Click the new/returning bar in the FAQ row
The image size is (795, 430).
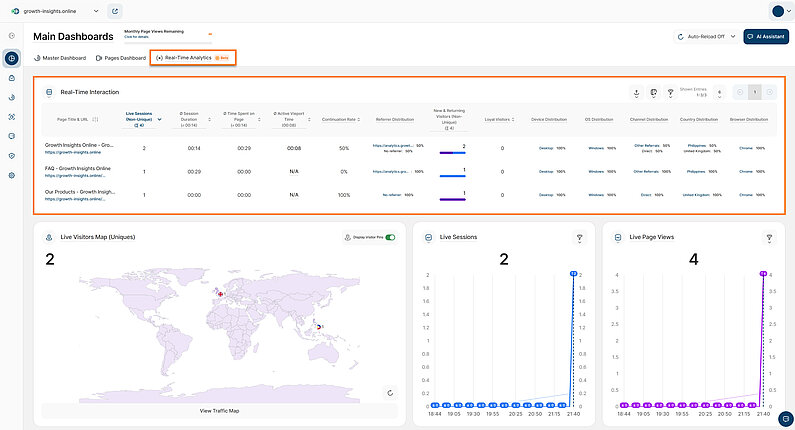(452, 176)
